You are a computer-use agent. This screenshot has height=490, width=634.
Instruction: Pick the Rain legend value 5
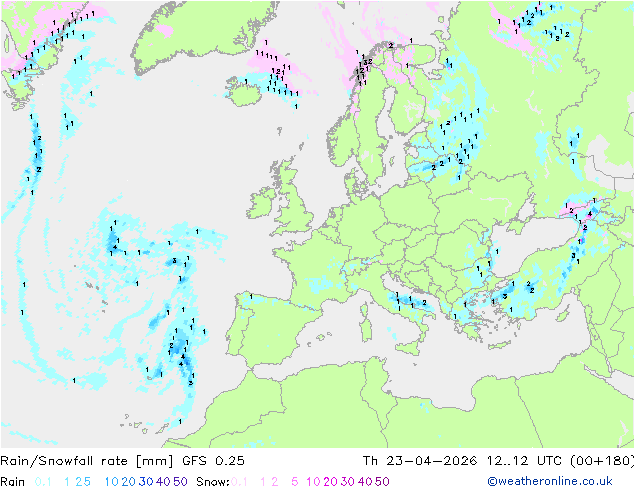point(87,482)
